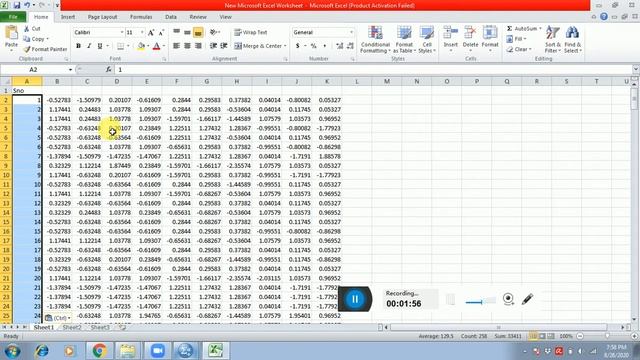Open the File tab

(13, 17)
